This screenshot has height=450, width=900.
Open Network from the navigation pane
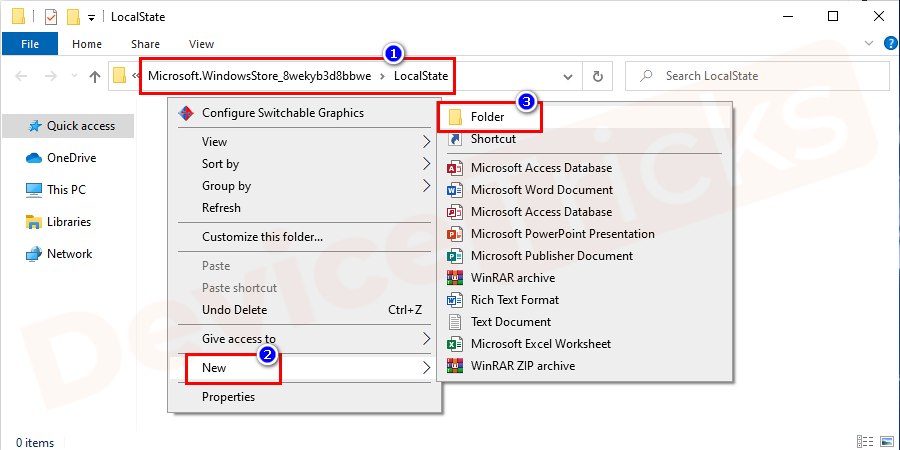[69, 254]
